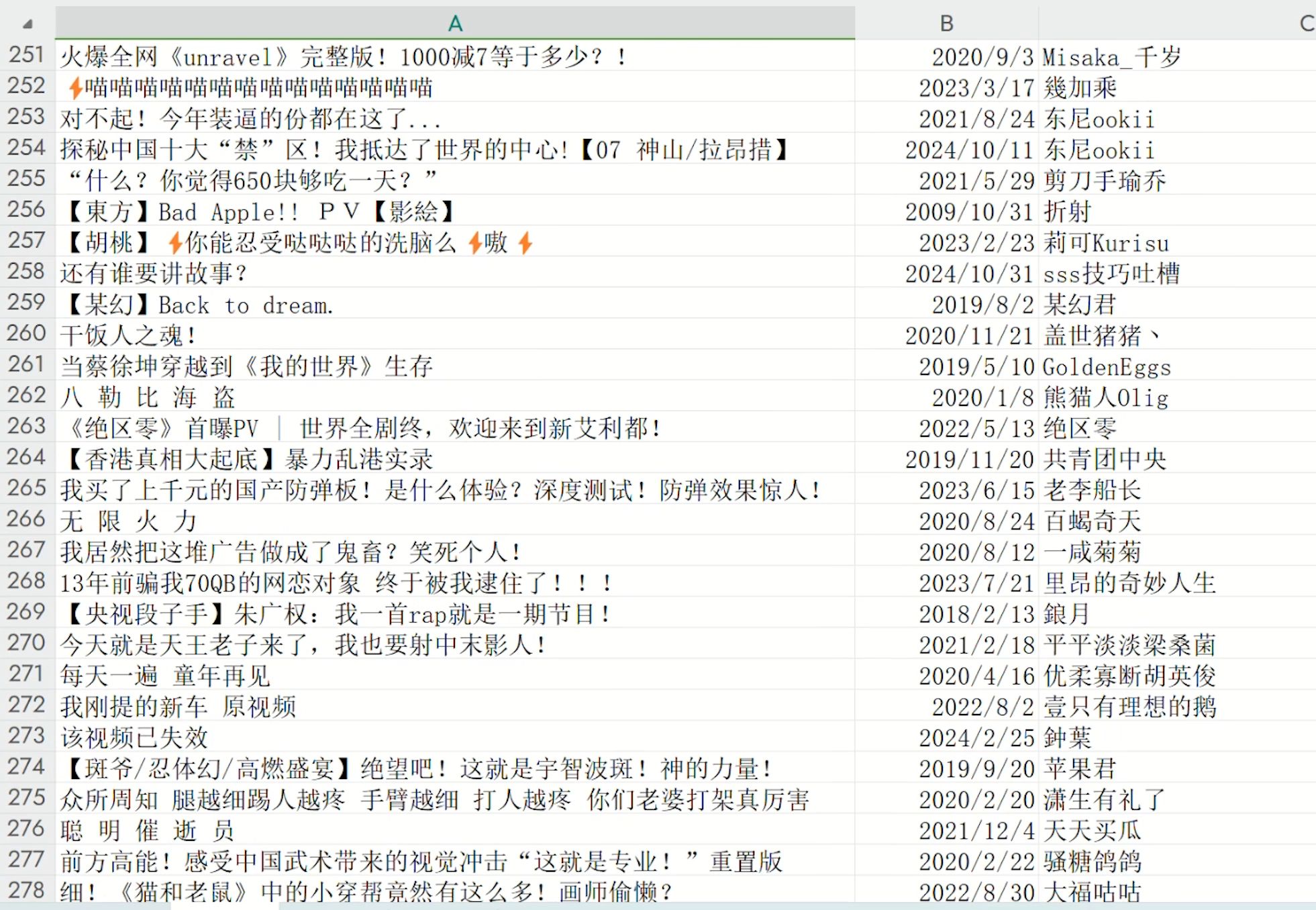Select column A header
The width and height of the screenshot is (1316, 910).
(x=455, y=23)
